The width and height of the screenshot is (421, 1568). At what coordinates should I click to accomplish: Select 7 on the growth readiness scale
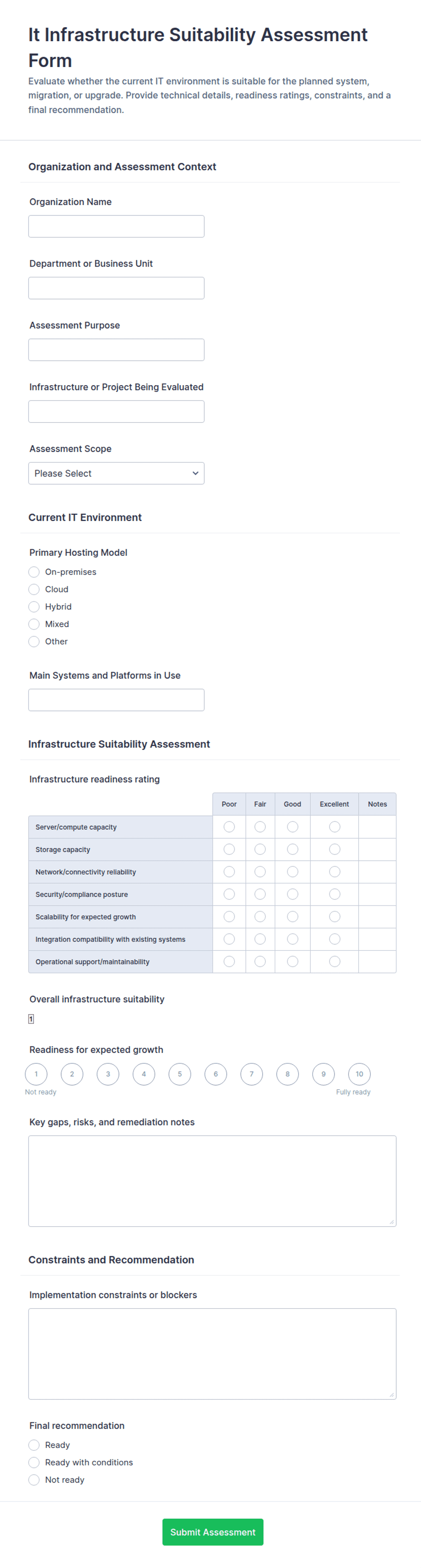pos(252,1074)
